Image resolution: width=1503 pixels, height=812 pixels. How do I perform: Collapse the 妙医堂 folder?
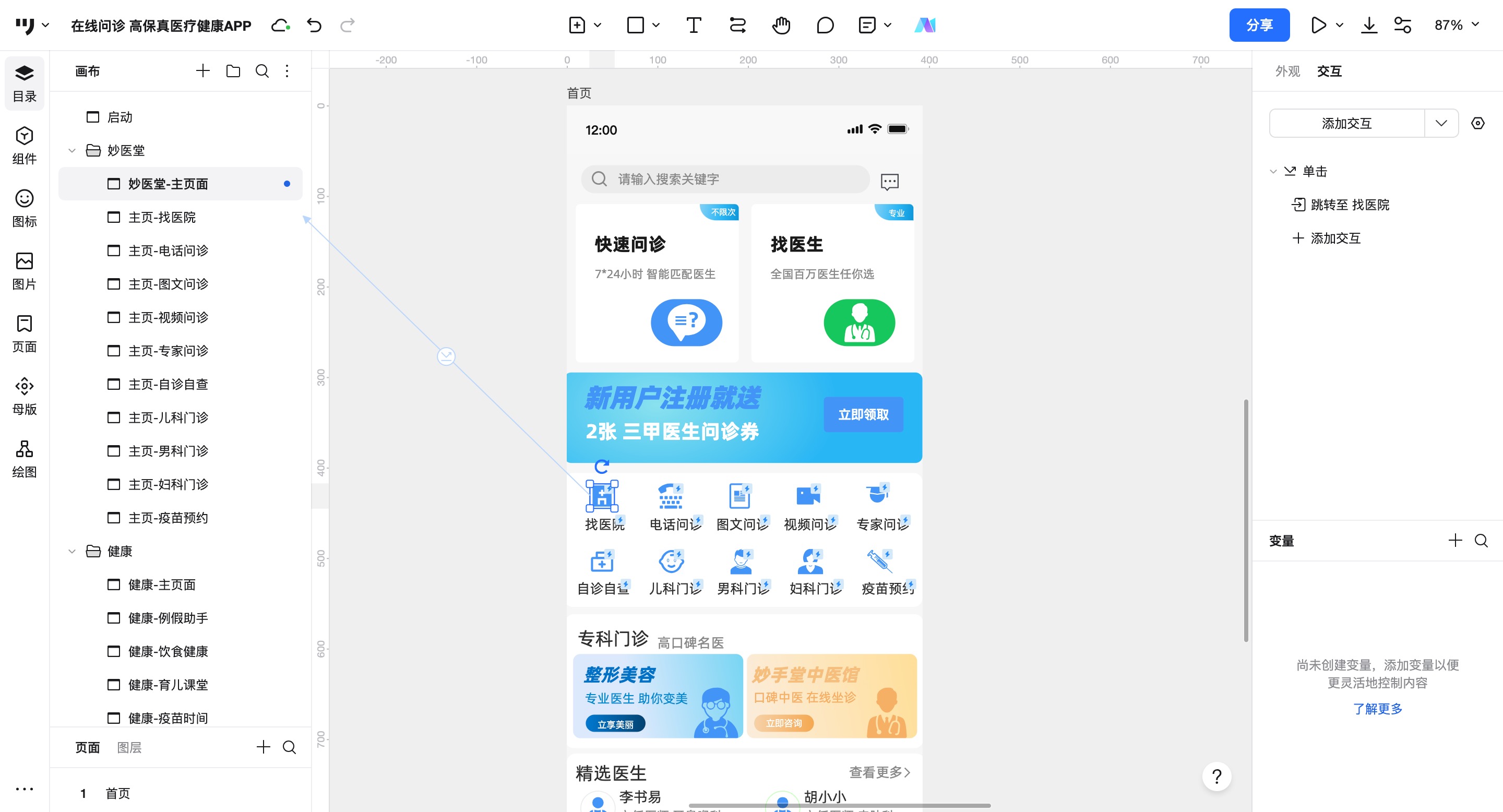[x=72, y=150]
